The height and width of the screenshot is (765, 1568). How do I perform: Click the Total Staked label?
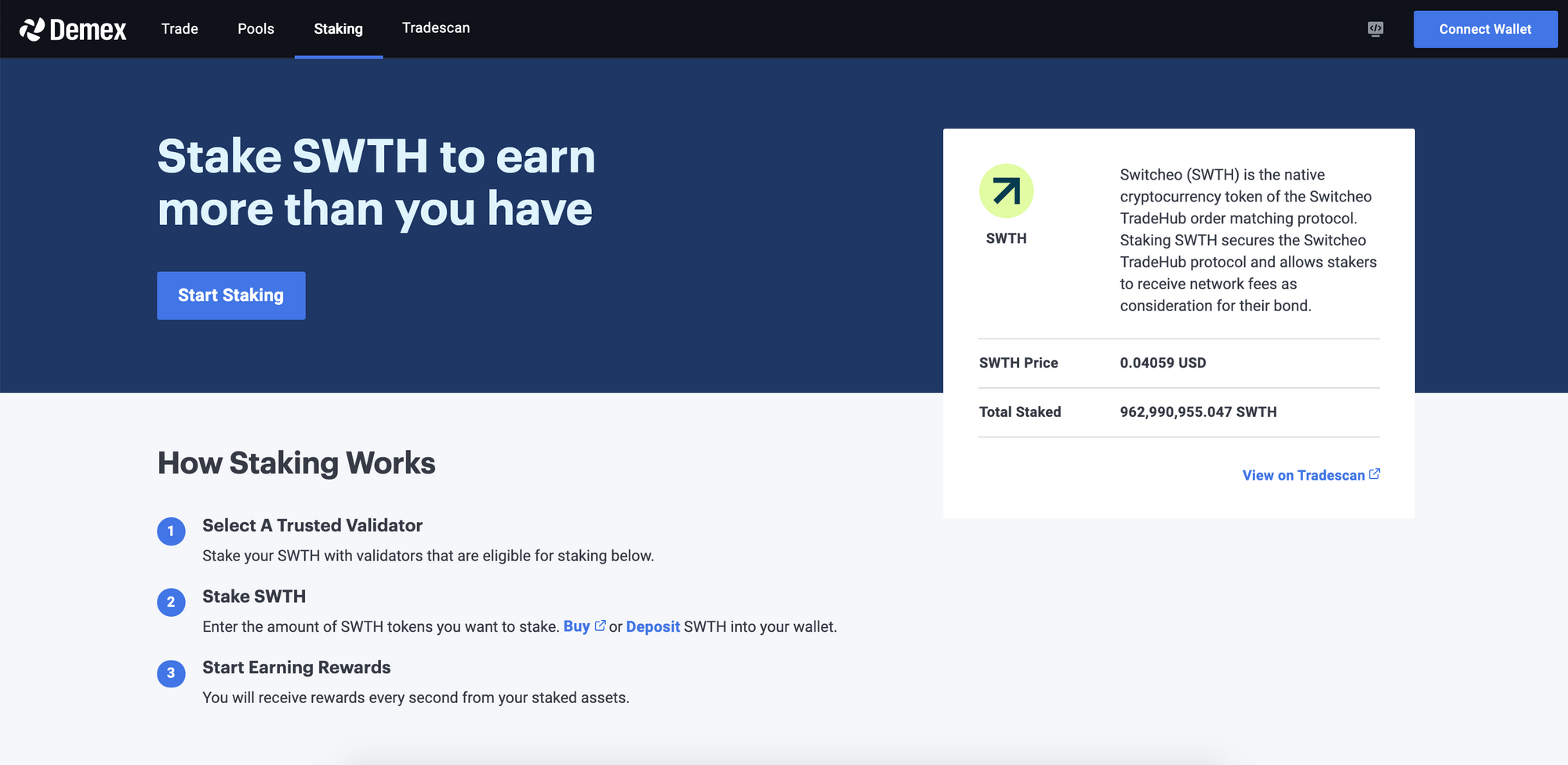1020,412
